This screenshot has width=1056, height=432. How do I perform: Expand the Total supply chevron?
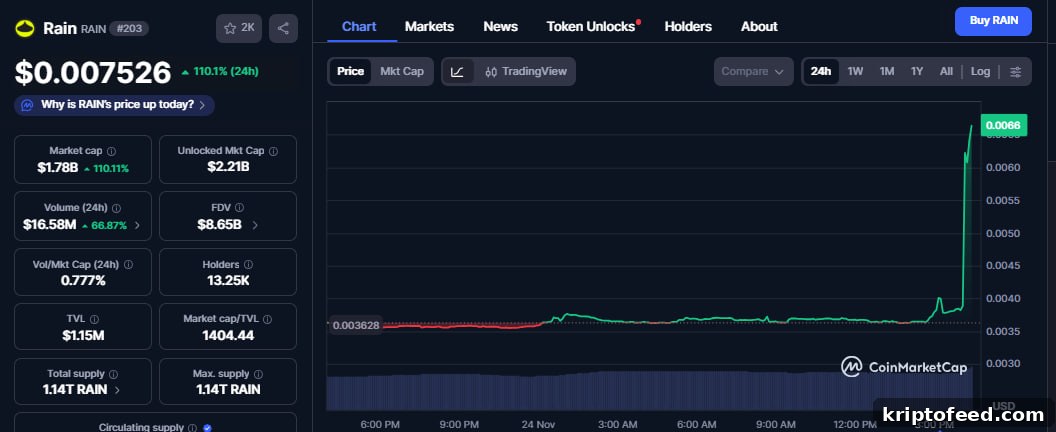117,390
